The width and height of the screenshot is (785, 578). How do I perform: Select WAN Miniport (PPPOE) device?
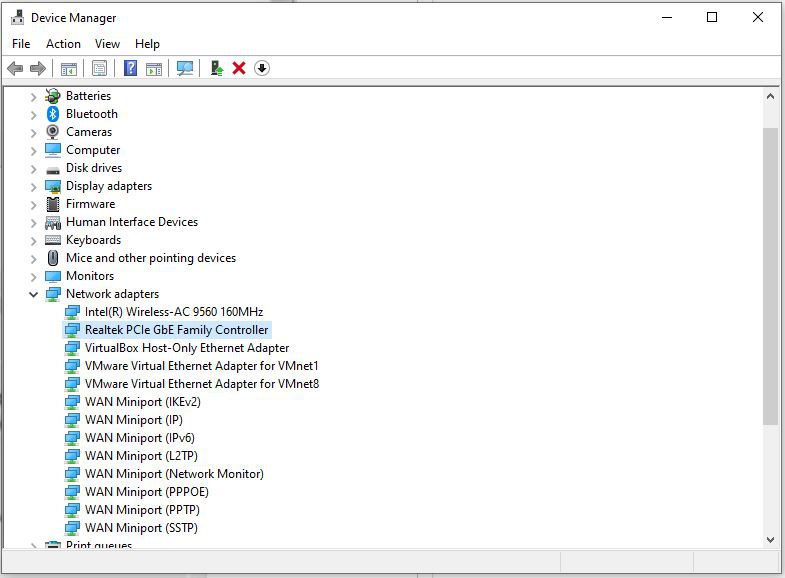pos(146,492)
